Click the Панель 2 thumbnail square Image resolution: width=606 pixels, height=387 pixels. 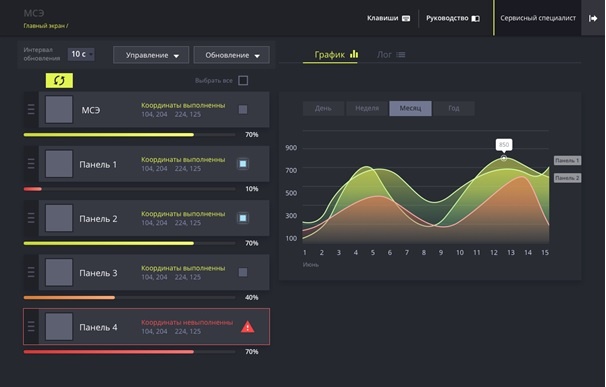pyautogui.click(x=59, y=218)
